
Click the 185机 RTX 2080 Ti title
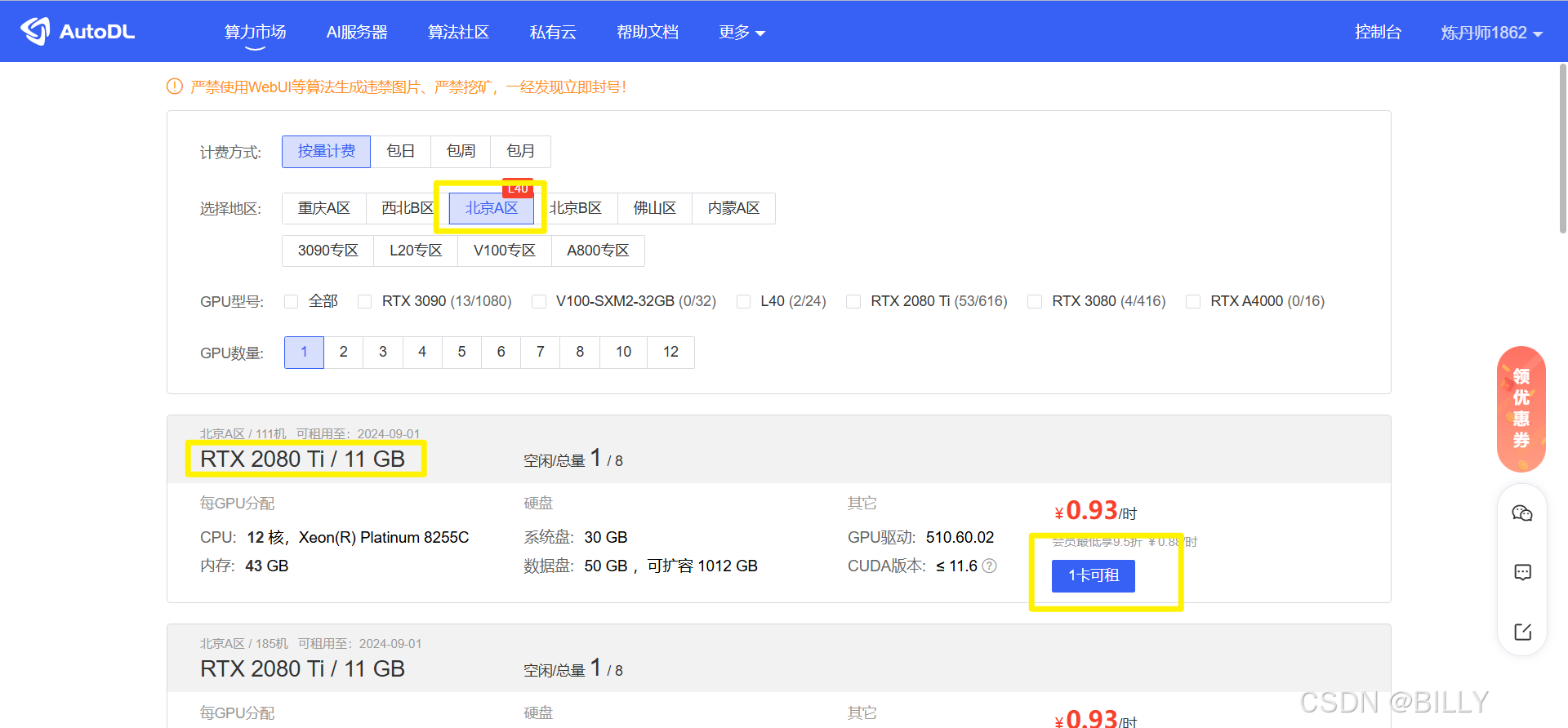tap(303, 668)
